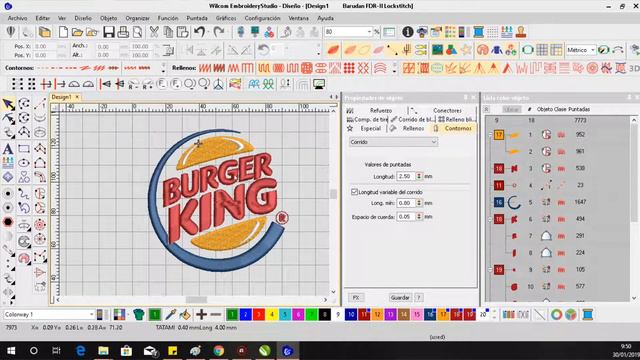Click the red stamp tool icon
640x360 pixels.
pyautogui.click(x=521, y=32)
